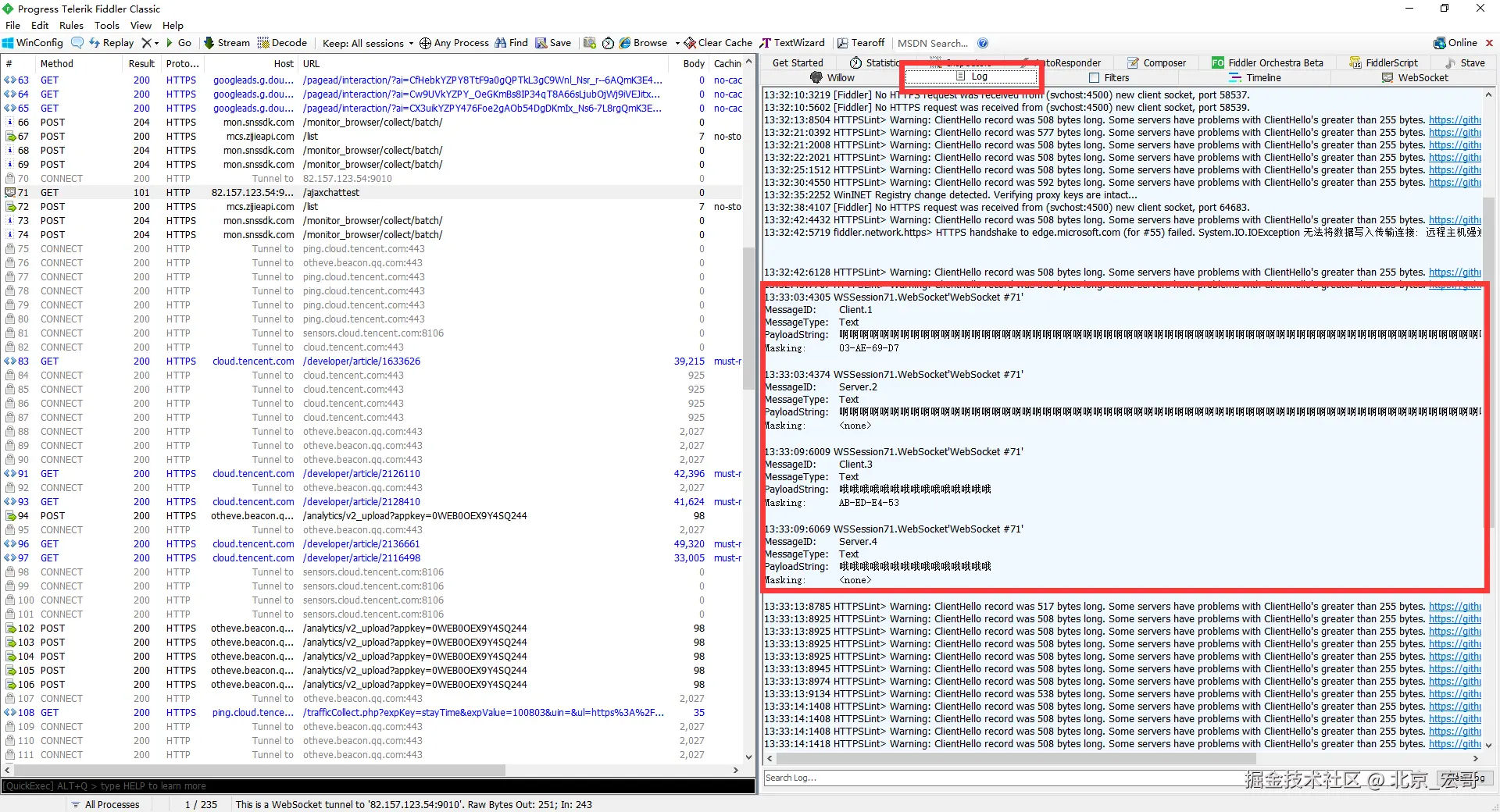Select session 83 /developer/article/1633626

tap(372, 361)
